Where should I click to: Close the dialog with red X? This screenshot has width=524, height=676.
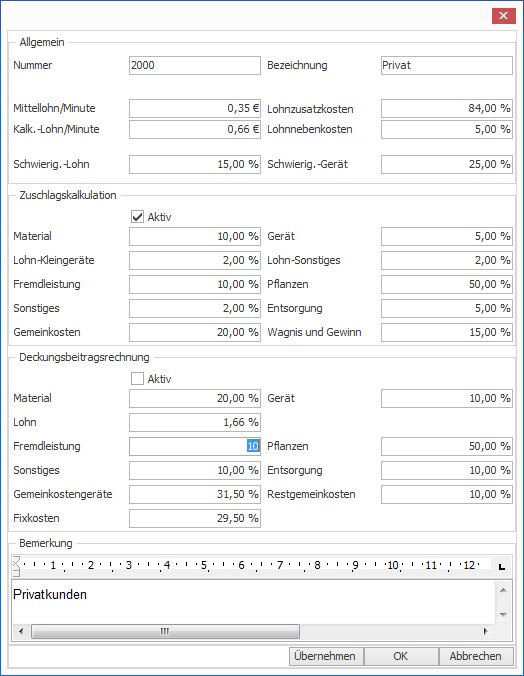click(503, 16)
